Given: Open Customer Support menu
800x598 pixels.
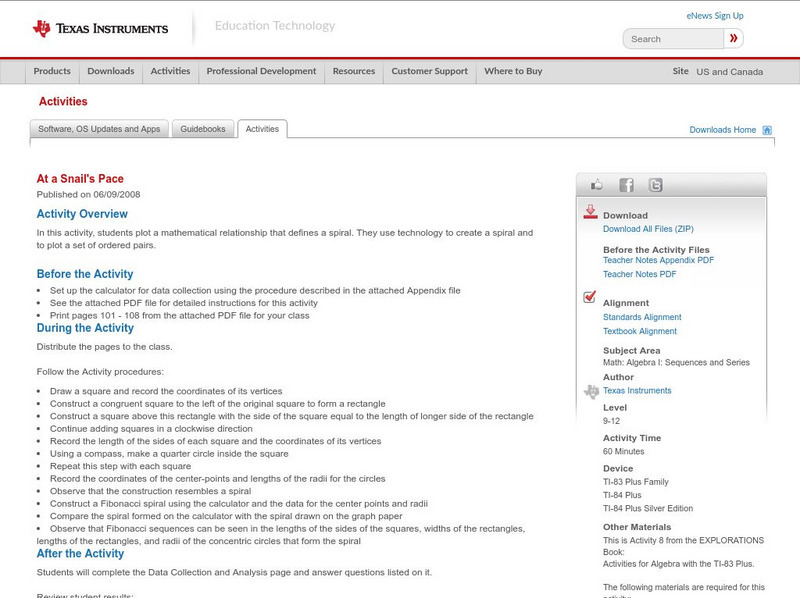Looking at the screenshot, I should coord(430,71).
